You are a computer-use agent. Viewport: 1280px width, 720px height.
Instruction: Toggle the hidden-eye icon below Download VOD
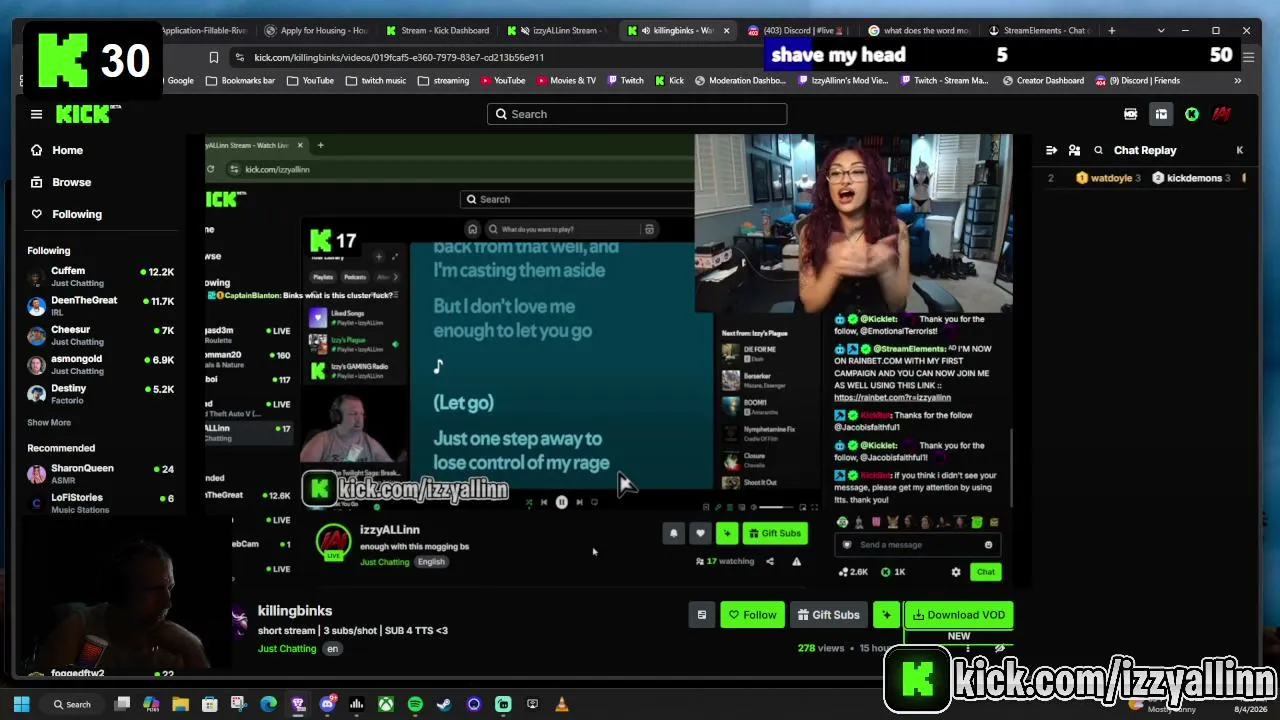1000,649
